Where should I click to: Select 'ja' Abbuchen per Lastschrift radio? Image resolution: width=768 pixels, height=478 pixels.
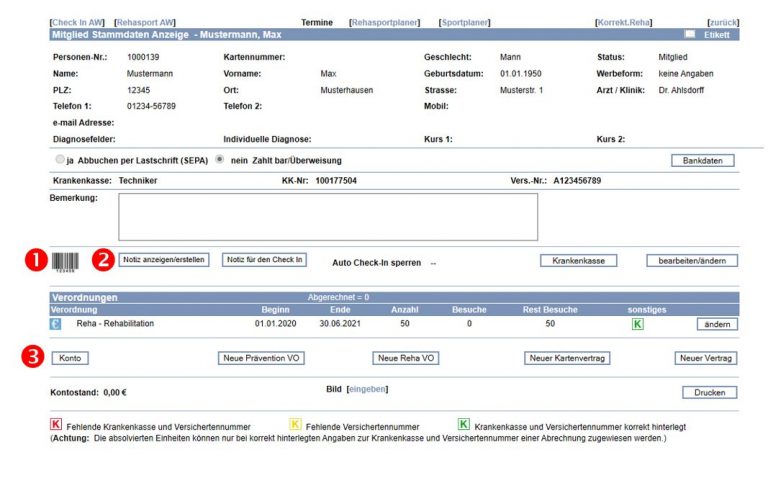[x=60, y=160]
